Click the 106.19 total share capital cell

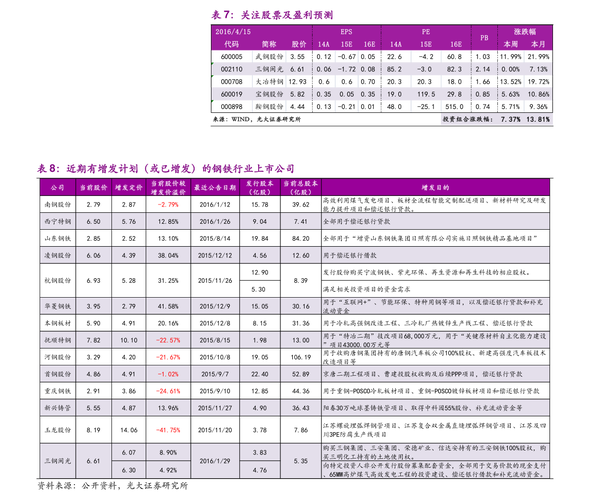(x=301, y=357)
